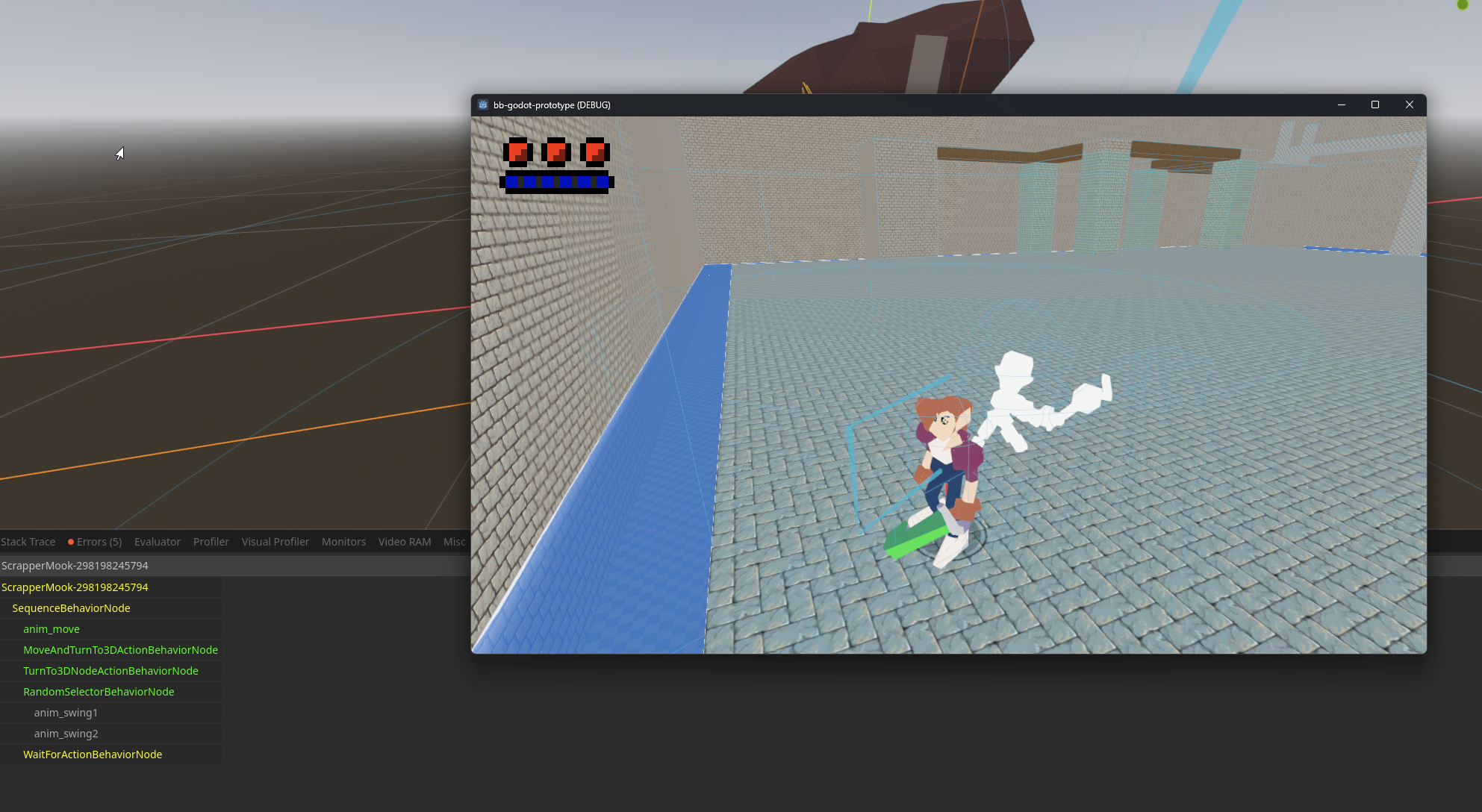Select SequenceBehaviorNode in behavior tree
1482x812 pixels.
(71, 608)
